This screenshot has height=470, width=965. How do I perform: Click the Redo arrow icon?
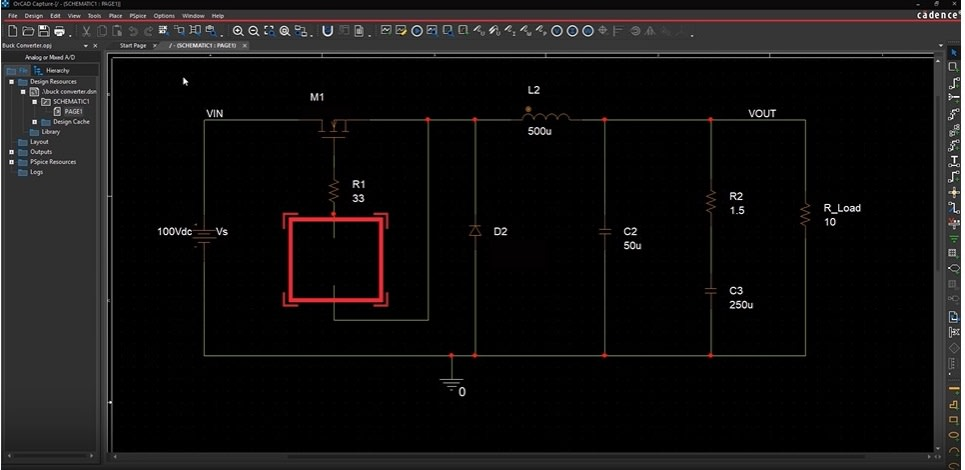[148, 31]
